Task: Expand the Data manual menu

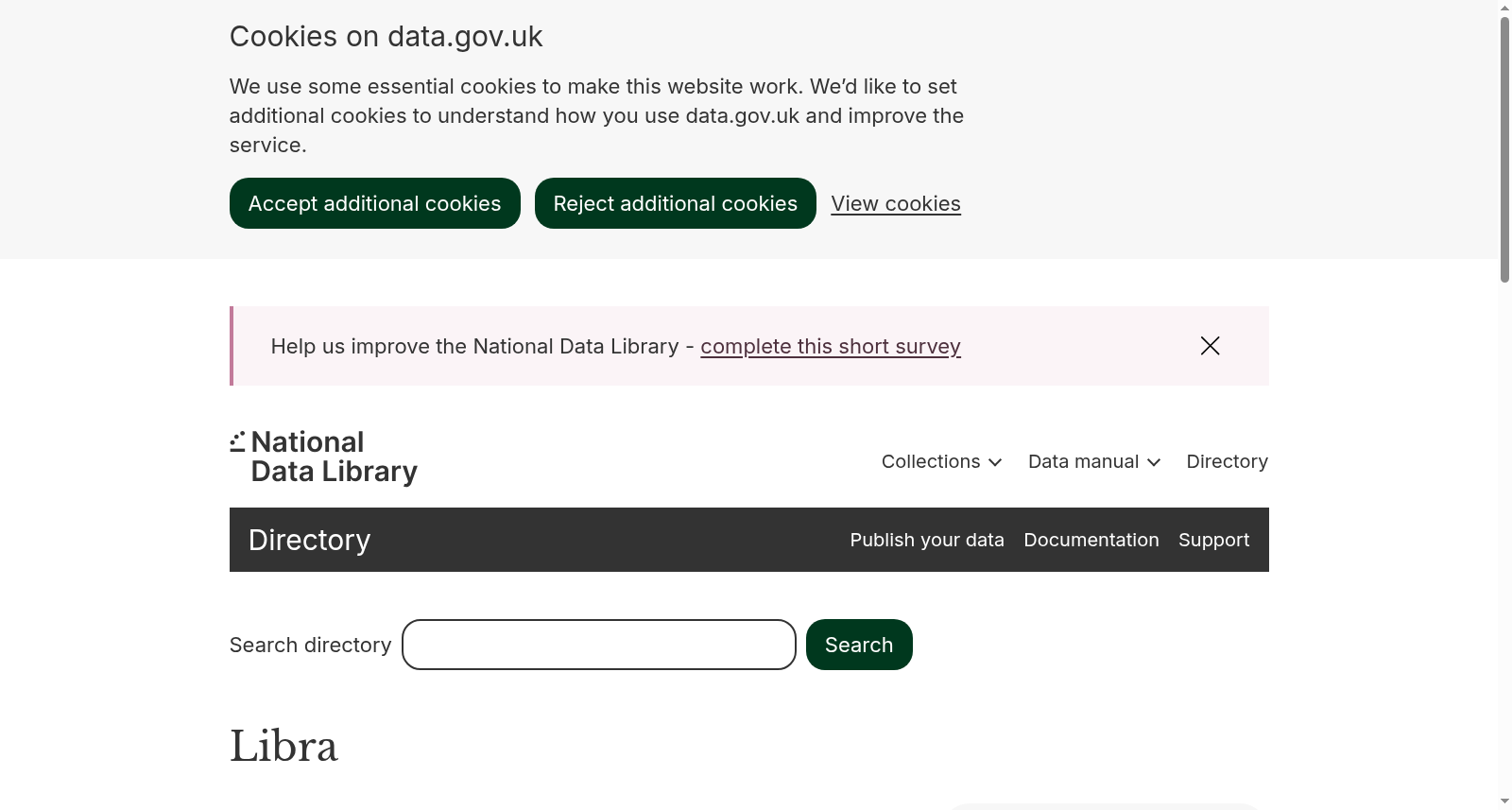Action: tap(1094, 461)
